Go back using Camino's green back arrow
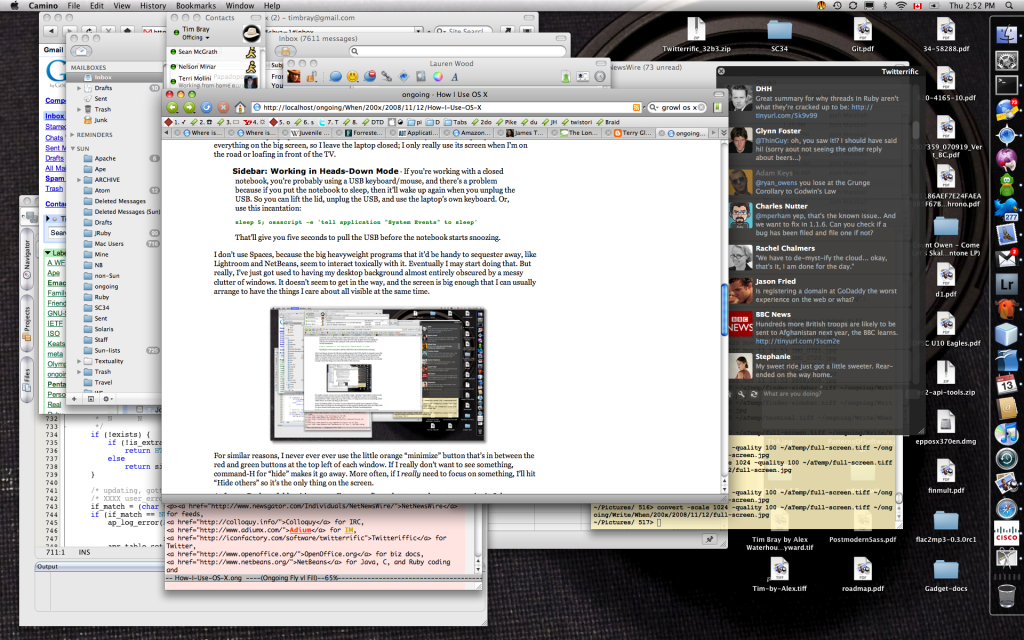This screenshot has height=640, width=1024. pyautogui.click(x=172, y=108)
